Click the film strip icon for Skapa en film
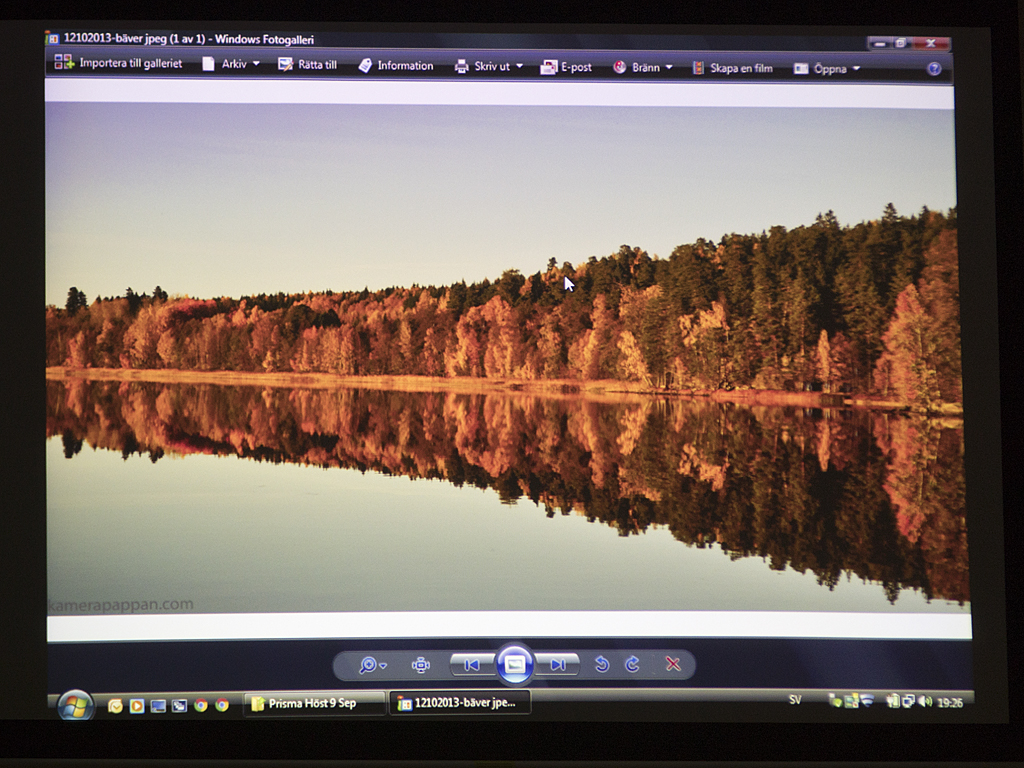The height and width of the screenshot is (768, 1024). (x=699, y=68)
